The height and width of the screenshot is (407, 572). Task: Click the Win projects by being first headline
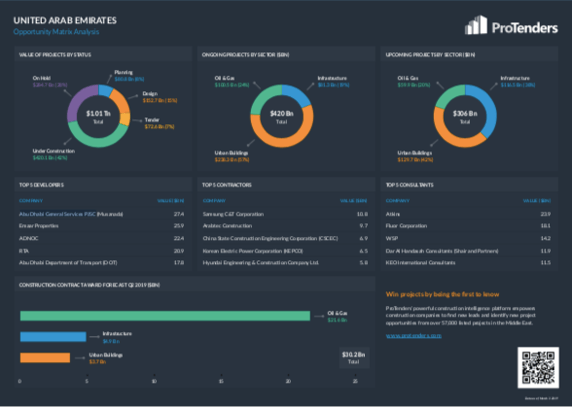point(442,294)
